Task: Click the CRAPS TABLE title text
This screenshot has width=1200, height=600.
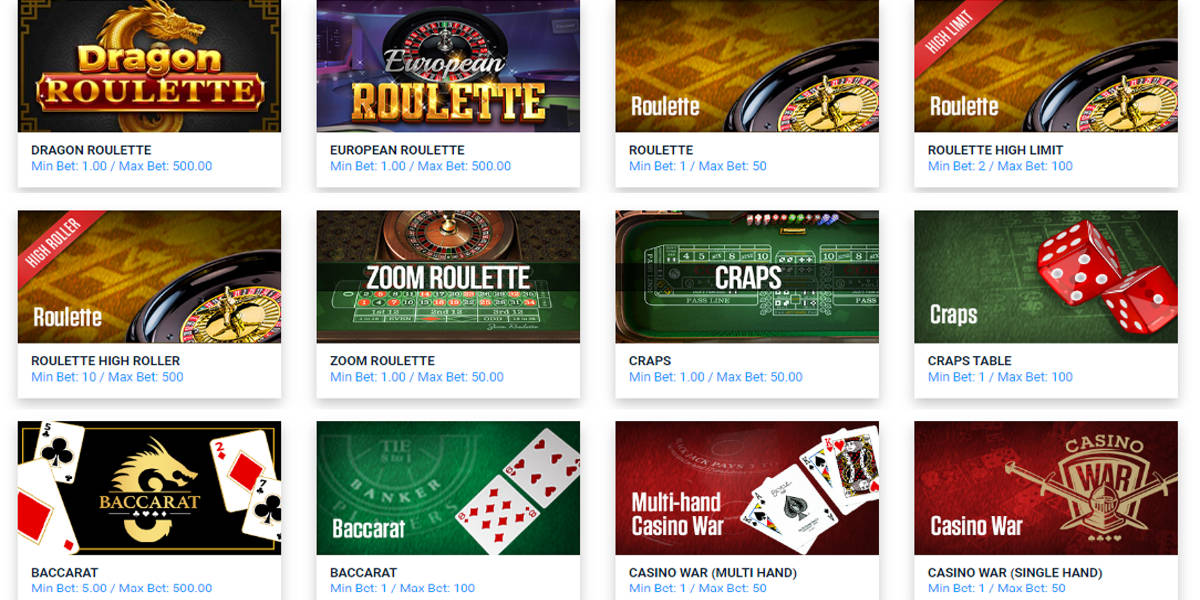Action: (970, 361)
